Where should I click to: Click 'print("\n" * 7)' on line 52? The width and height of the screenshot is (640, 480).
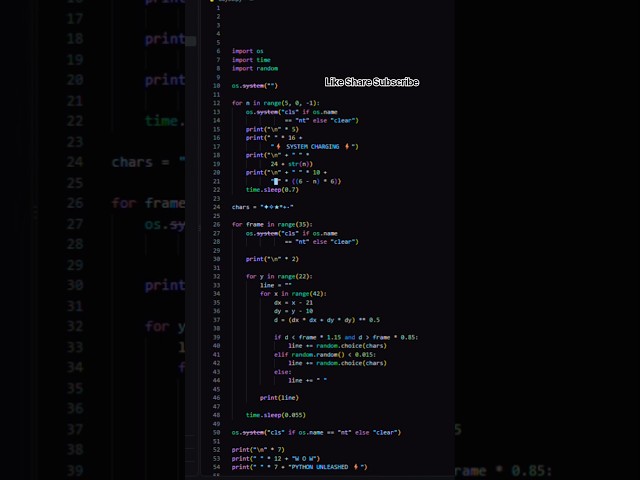[258, 450]
